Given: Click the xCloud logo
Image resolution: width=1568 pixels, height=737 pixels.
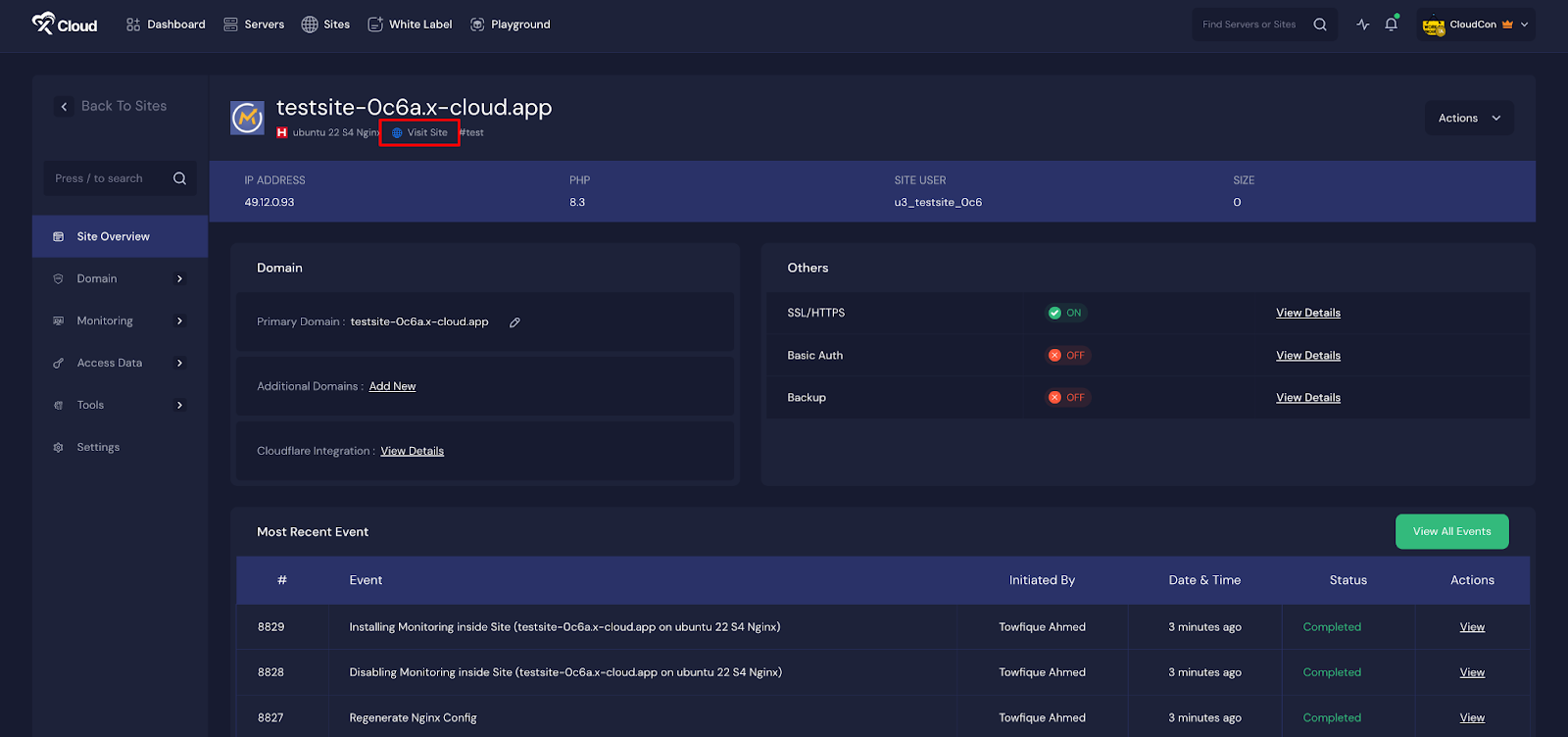Looking at the screenshot, I should click(65, 25).
